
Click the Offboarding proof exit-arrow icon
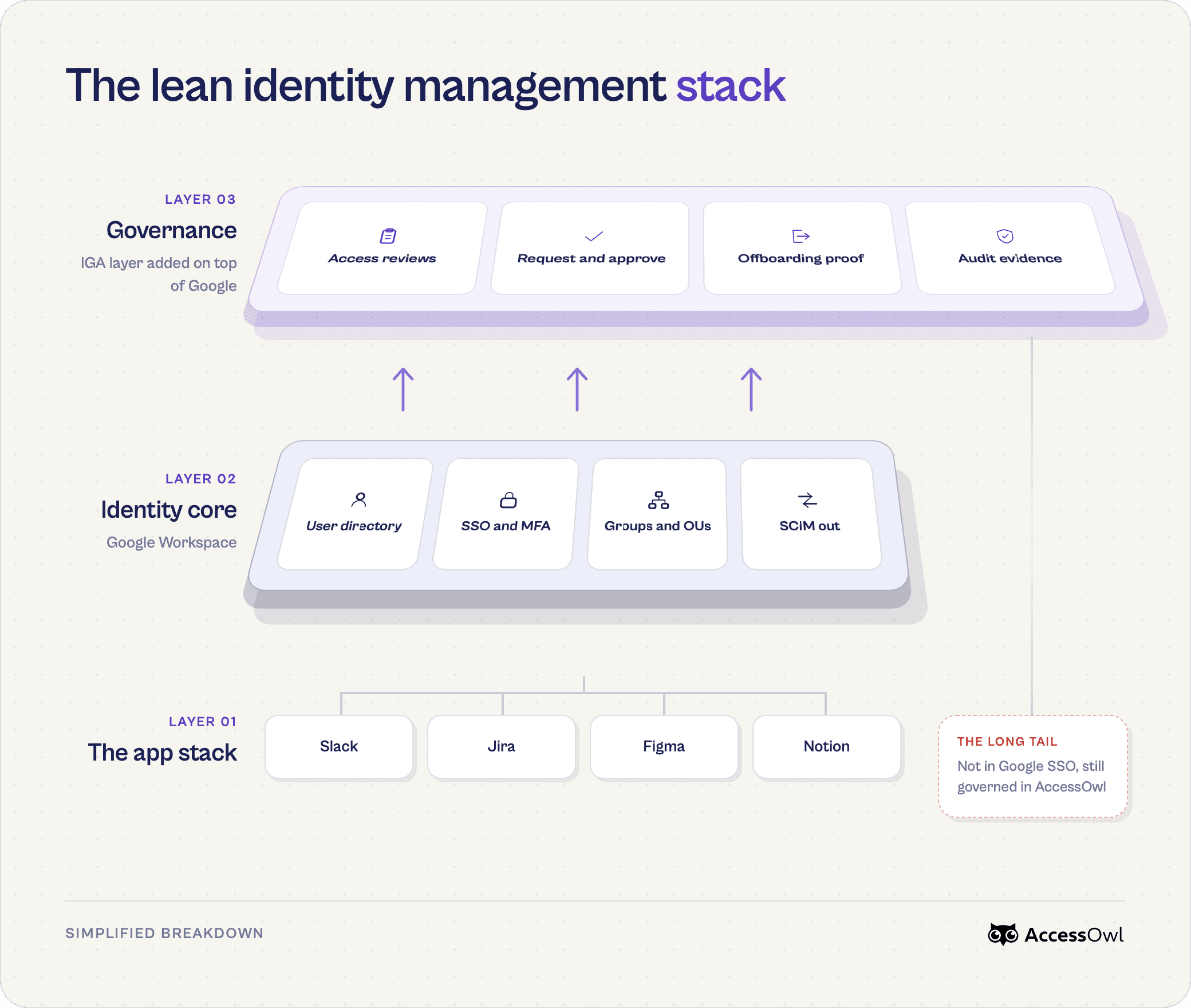(801, 236)
